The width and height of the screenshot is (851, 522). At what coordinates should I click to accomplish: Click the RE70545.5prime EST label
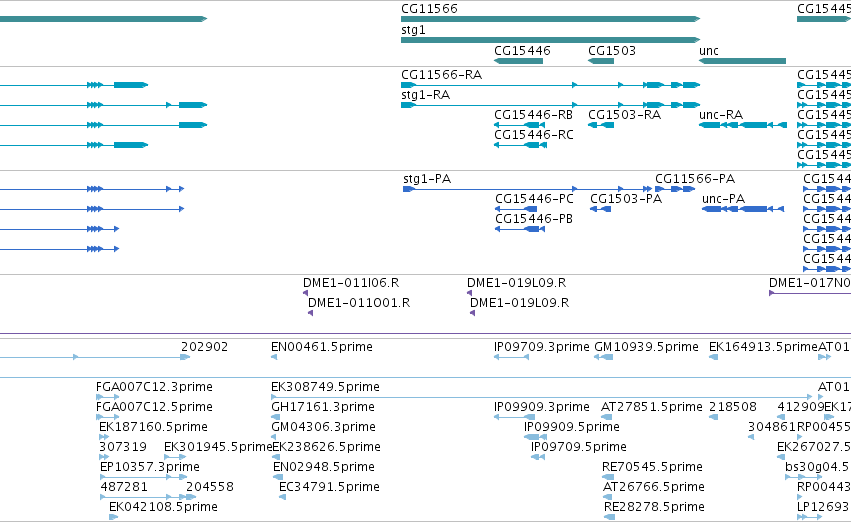tap(652, 468)
